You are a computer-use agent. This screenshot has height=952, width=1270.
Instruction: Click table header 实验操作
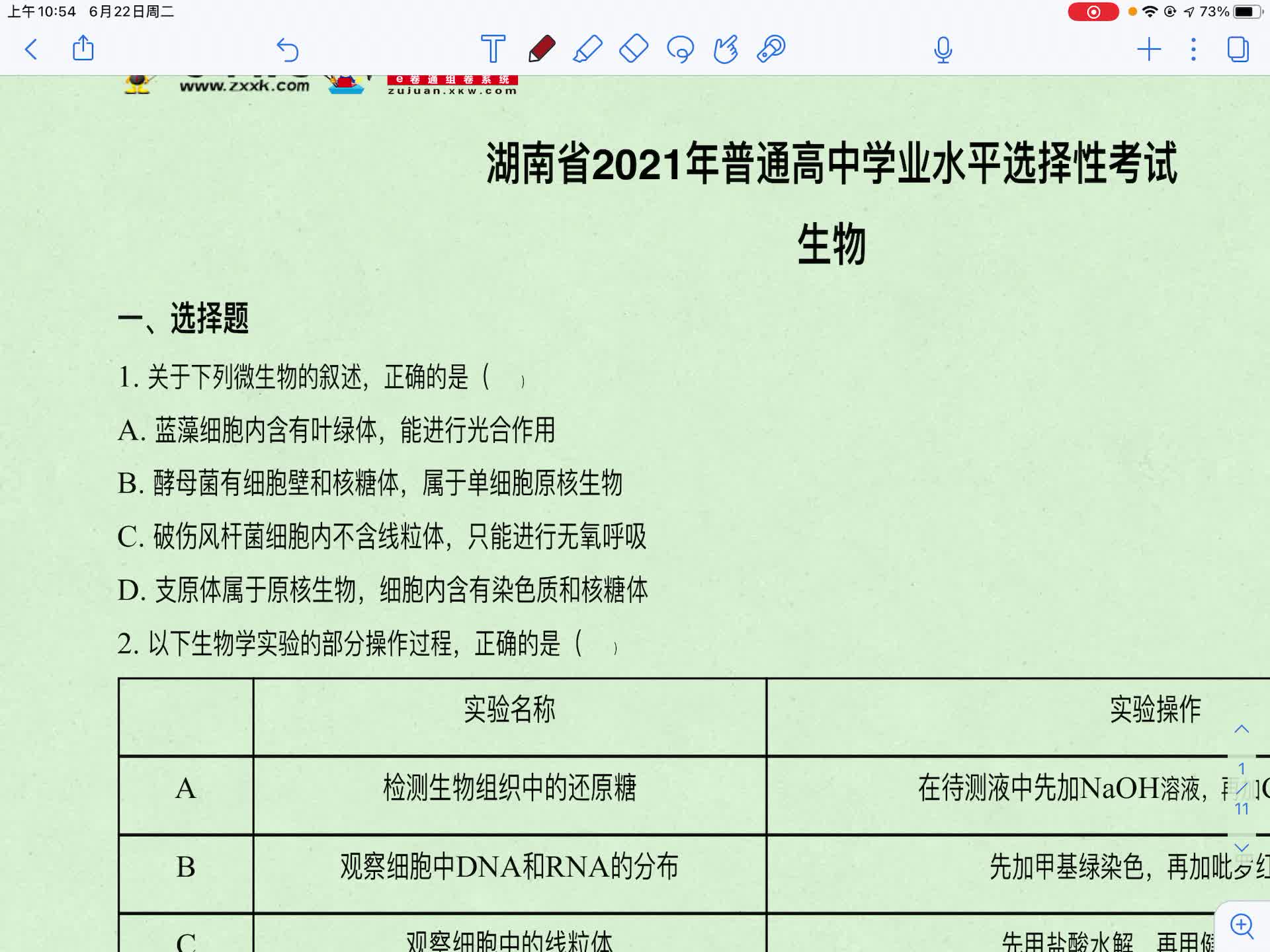(x=1155, y=709)
